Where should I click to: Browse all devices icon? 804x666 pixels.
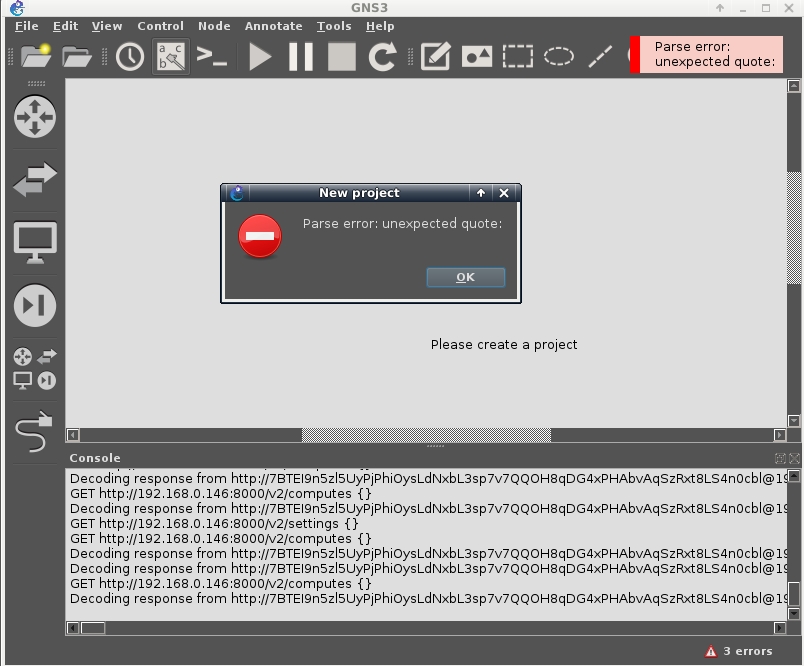[x=35, y=369]
